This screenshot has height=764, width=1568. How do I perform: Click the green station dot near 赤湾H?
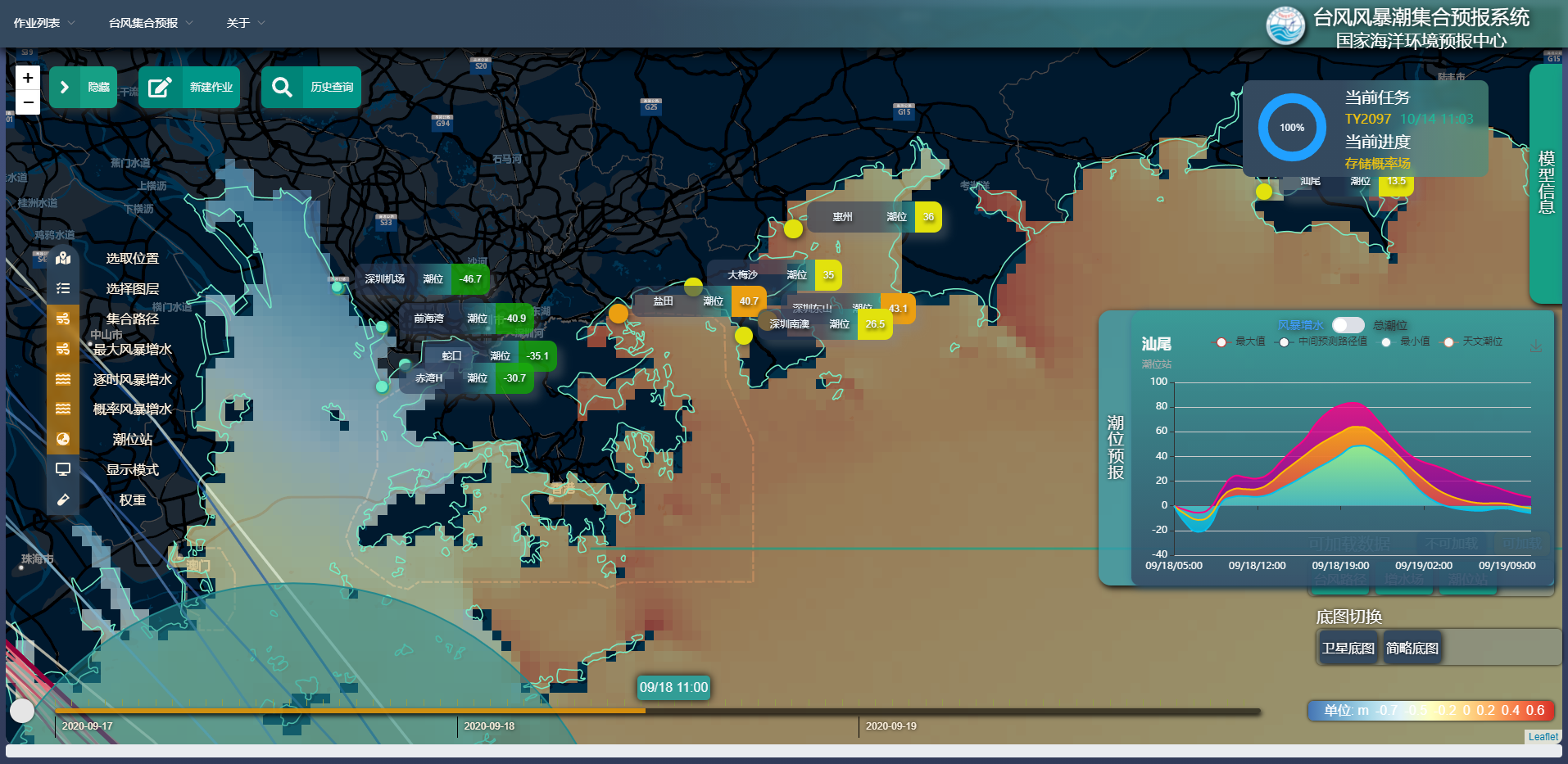click(x=382, y=387)
